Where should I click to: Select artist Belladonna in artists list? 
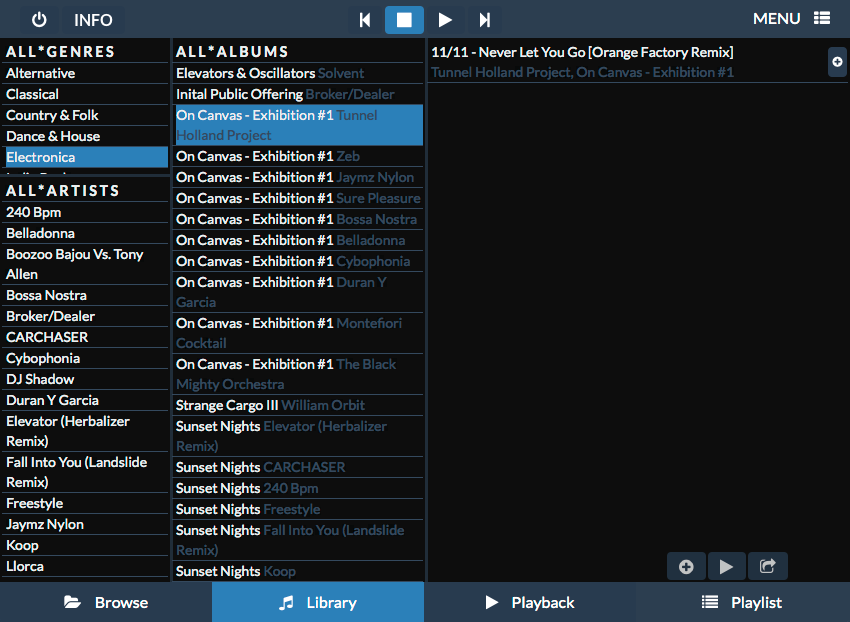[x=86, y=233]
